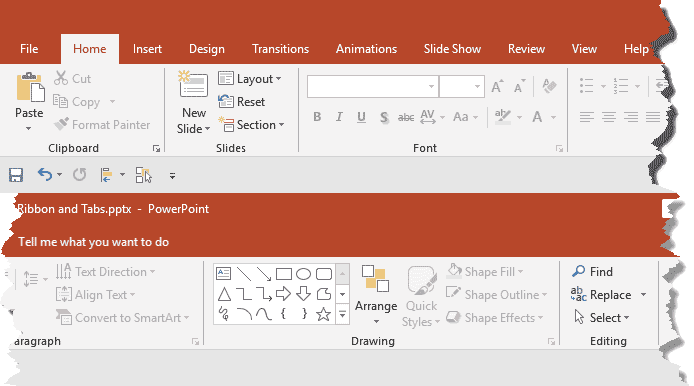This screenshot has width=694, height=386.
Task: Open the Layout dropdown
Action: click(250, 79)
